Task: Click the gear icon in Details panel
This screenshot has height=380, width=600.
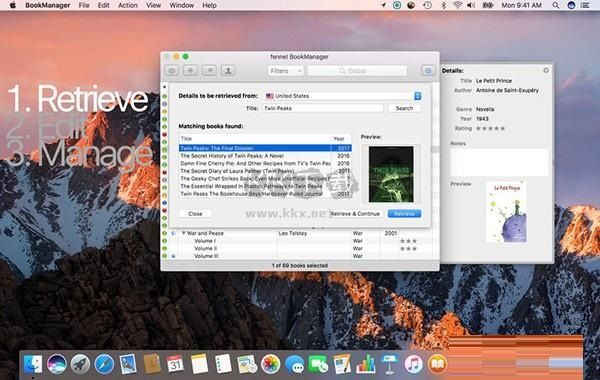Action: [546, 70]
